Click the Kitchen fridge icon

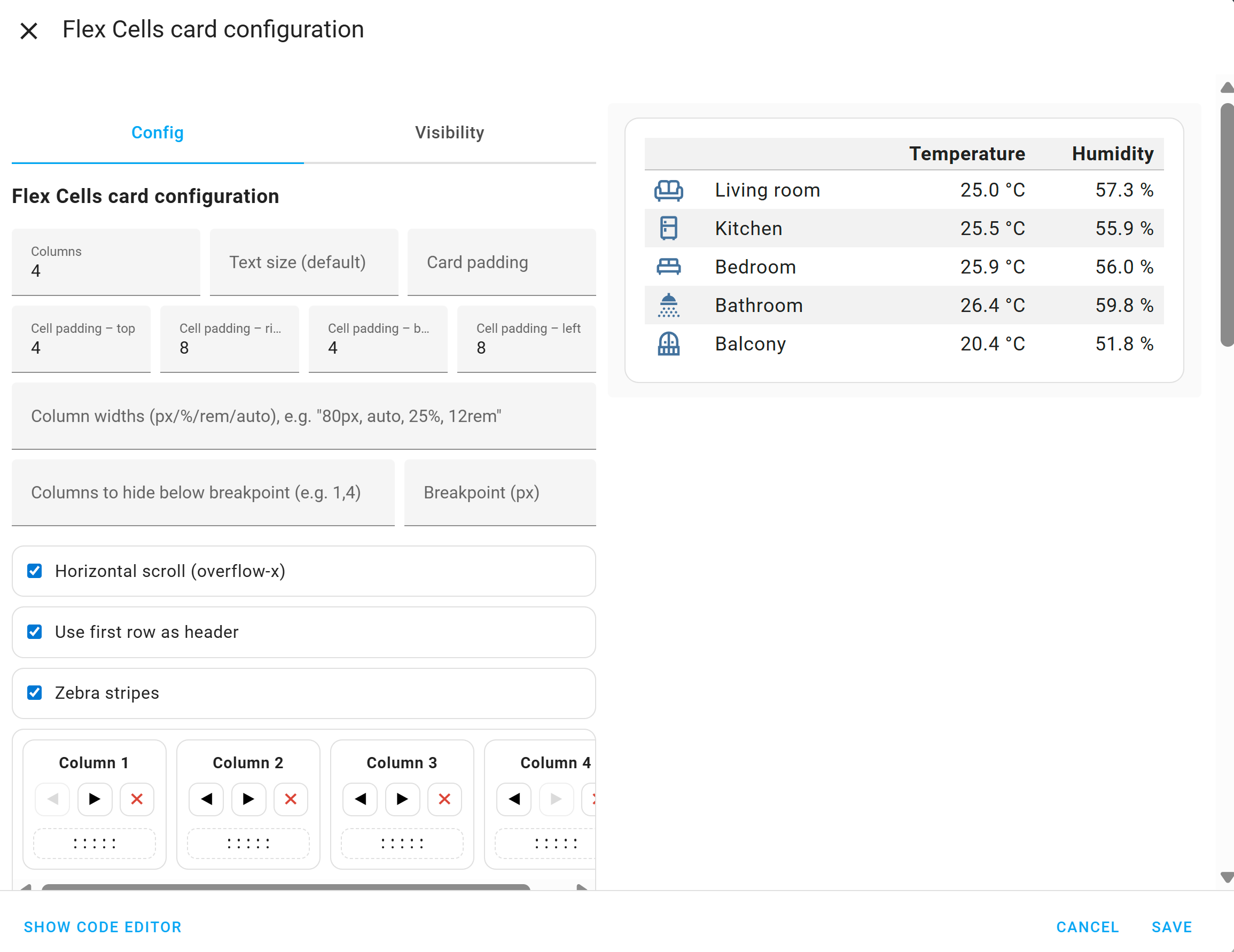tap(668, 228)
